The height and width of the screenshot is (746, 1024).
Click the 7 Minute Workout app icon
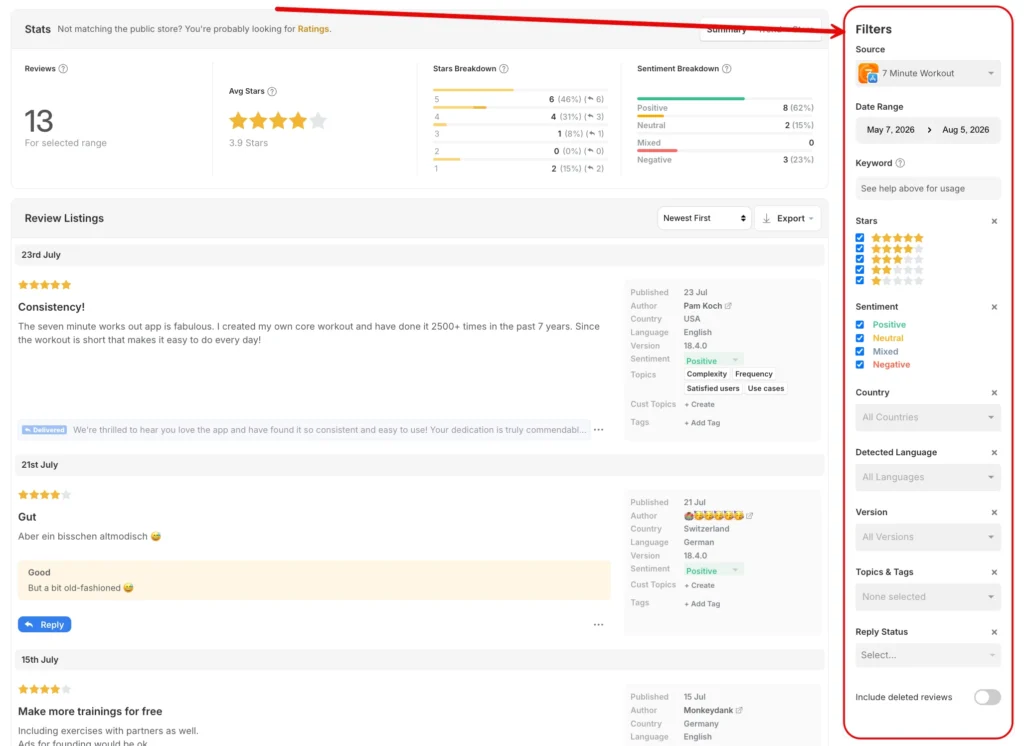pos(868,73)
